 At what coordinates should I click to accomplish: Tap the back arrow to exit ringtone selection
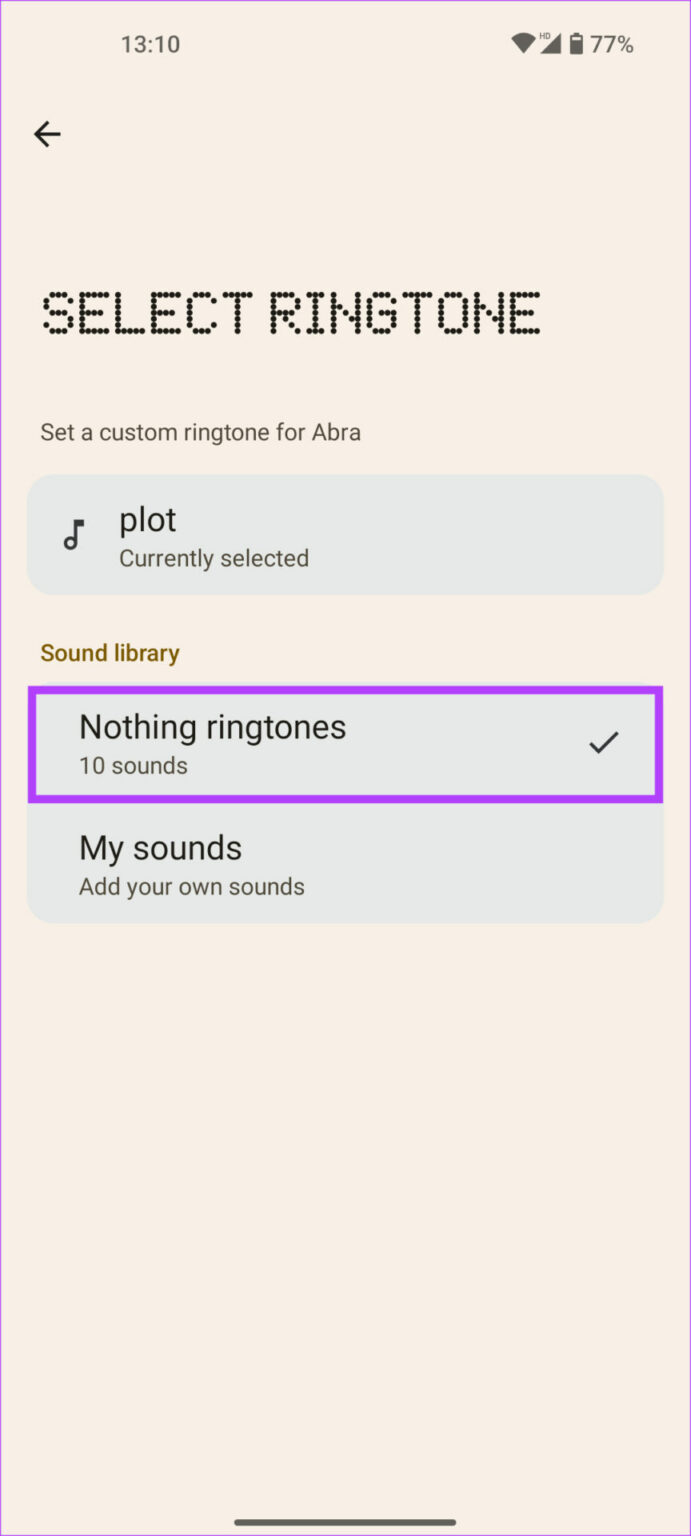click(47, 134)
